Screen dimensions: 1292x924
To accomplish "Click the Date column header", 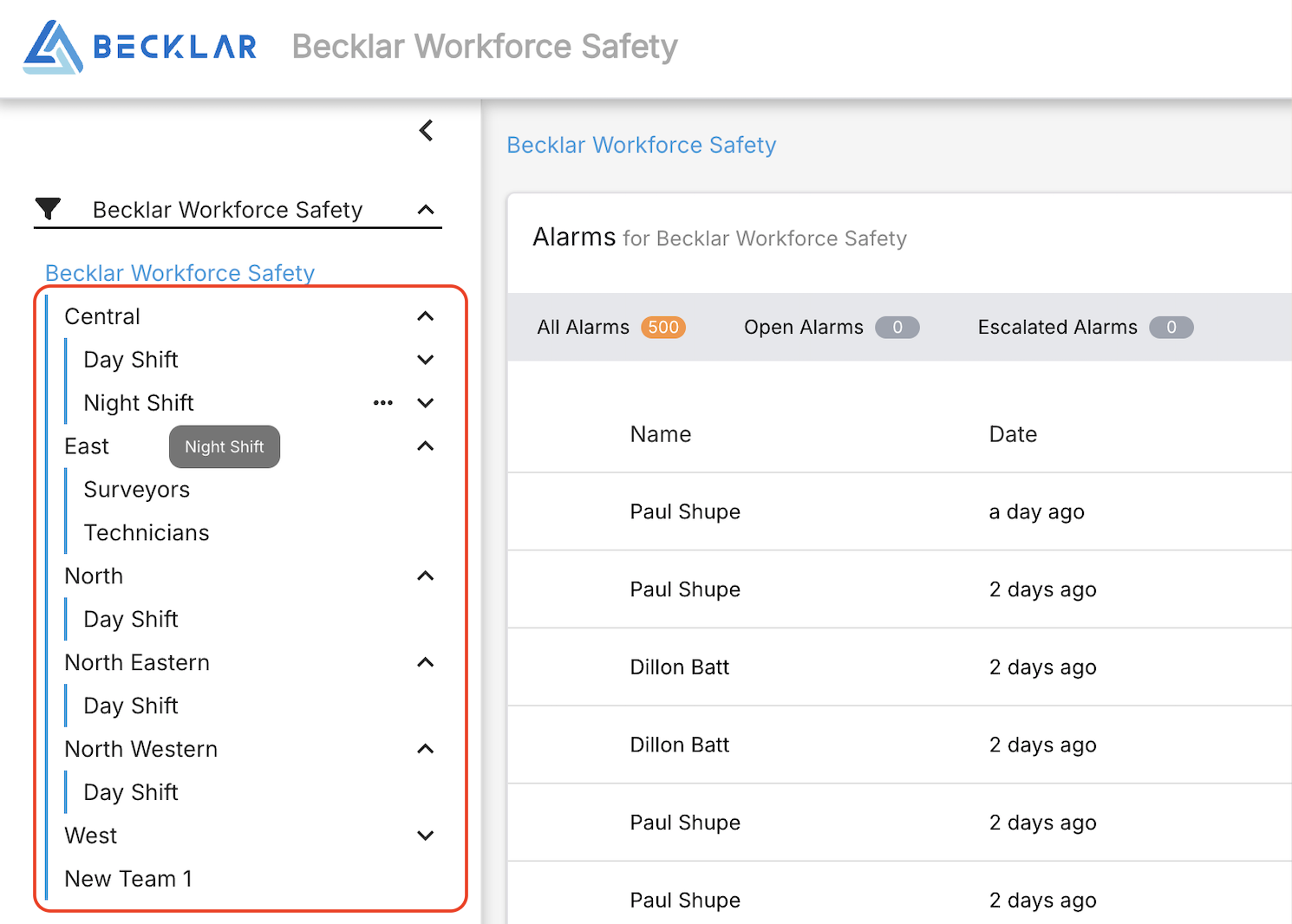I will click(1013, 434).
